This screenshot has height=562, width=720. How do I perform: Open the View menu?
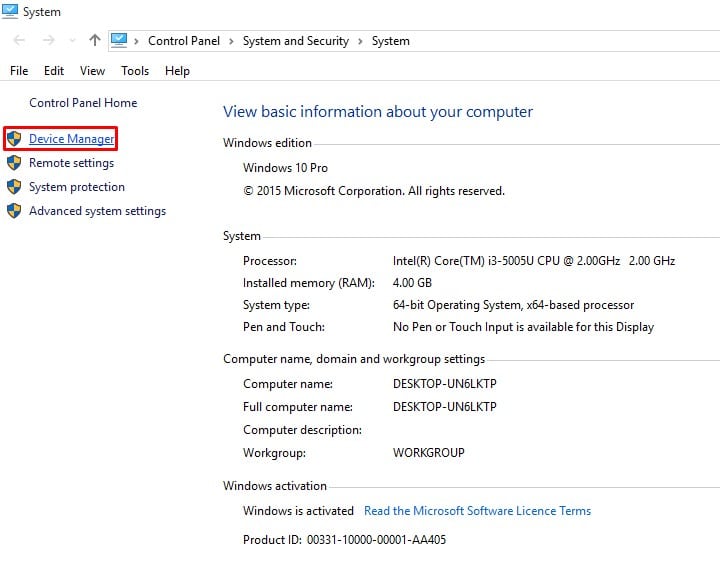(x=92, y=71)
